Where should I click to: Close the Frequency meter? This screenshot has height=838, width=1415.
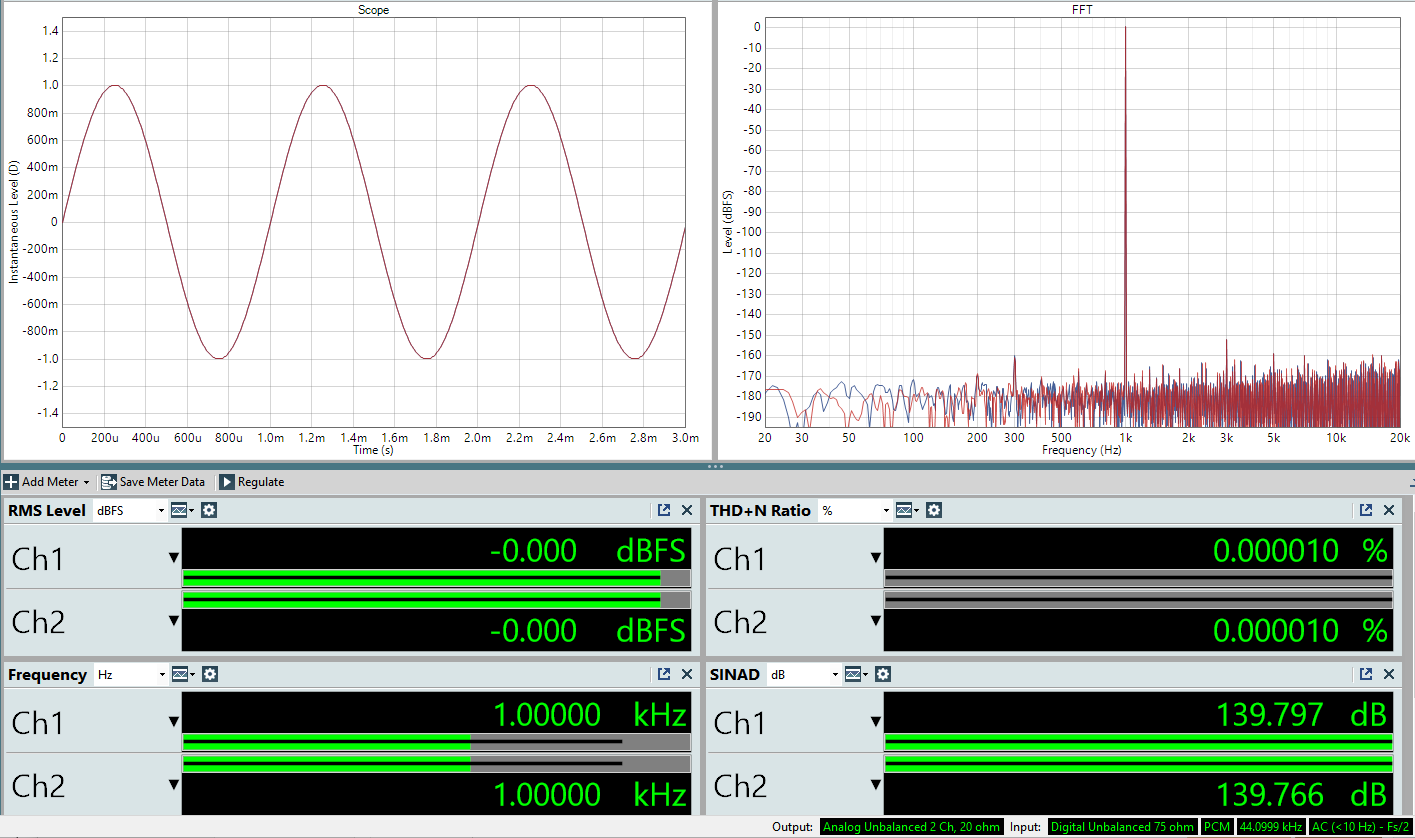[687, 674]
